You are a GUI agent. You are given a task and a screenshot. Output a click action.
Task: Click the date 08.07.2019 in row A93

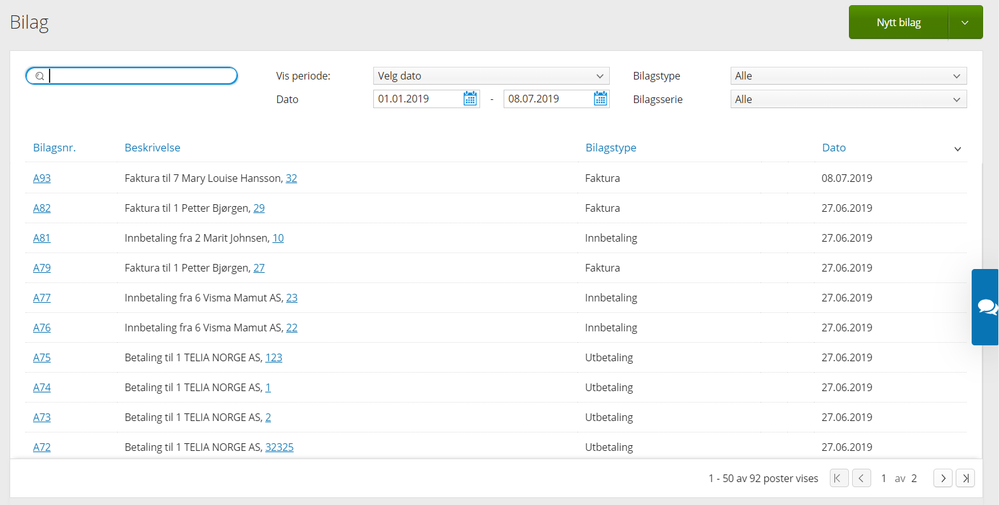[x=847, y=178]
